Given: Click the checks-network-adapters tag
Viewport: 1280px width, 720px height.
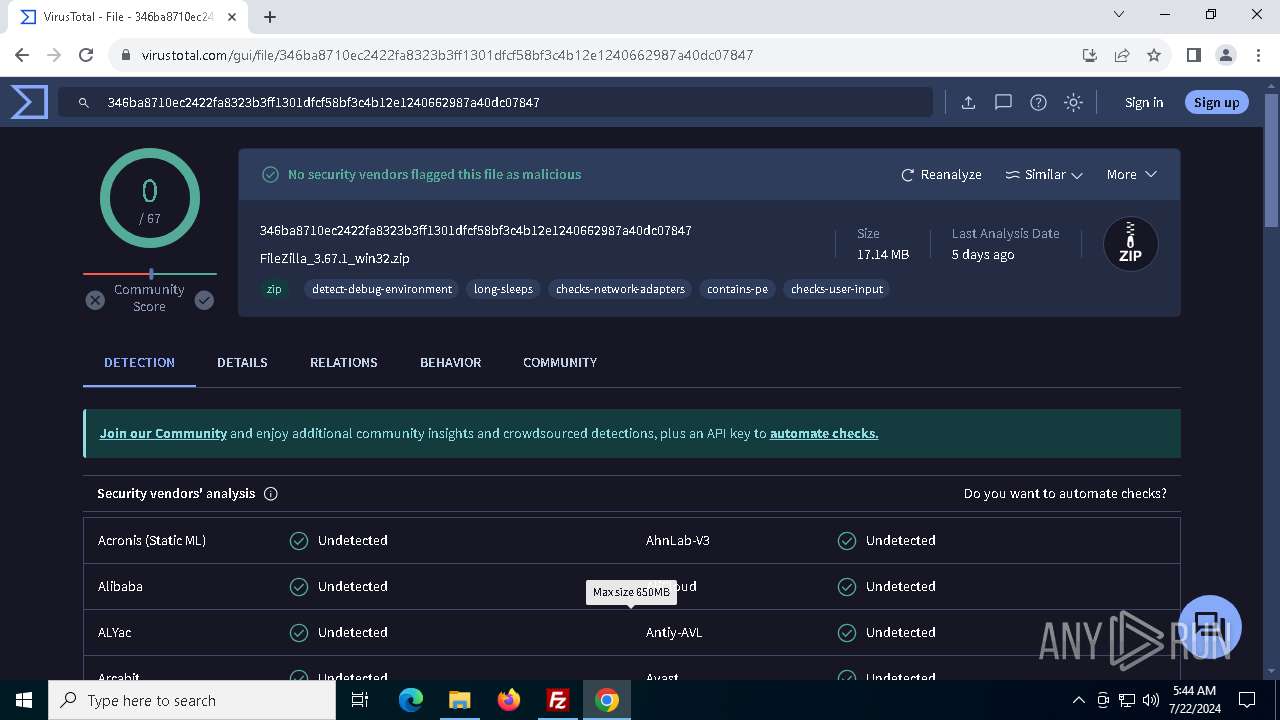Looking at the screenshot, I should tap(620, 289).
